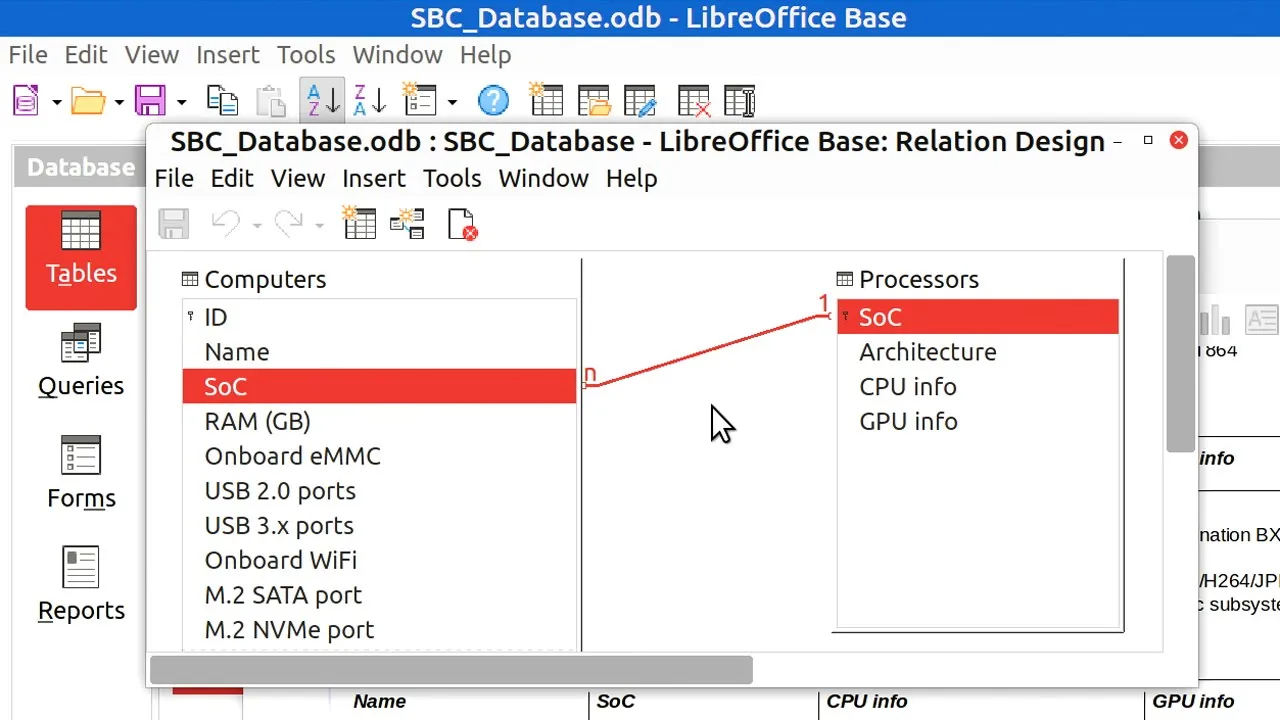Click the Copy icon in the main toolbar
Screen dimensions: 1280x720
coord(222,101)
